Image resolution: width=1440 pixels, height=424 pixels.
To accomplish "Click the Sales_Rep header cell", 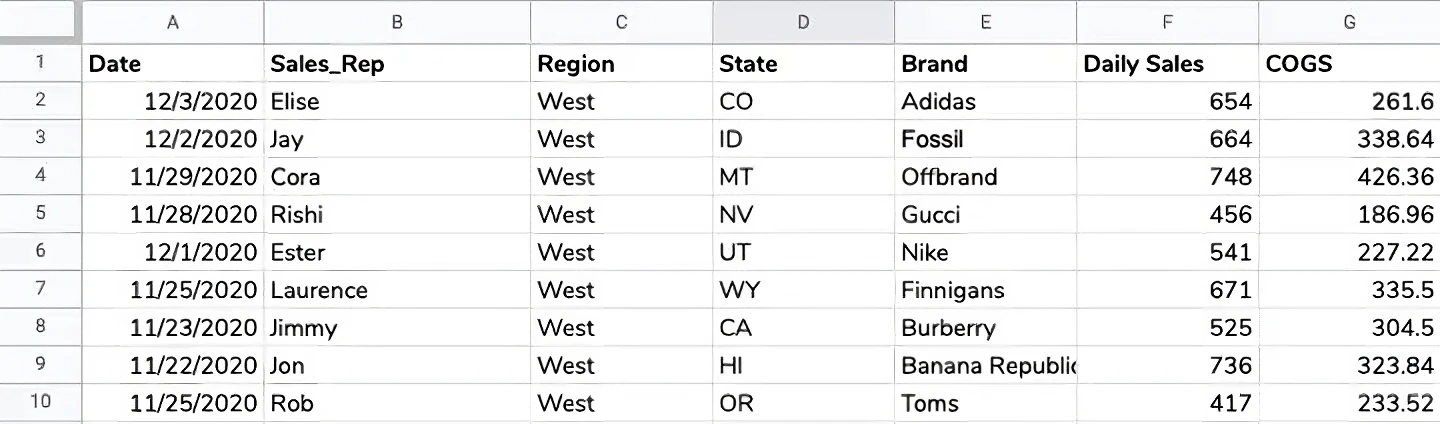I will (397, 63).
